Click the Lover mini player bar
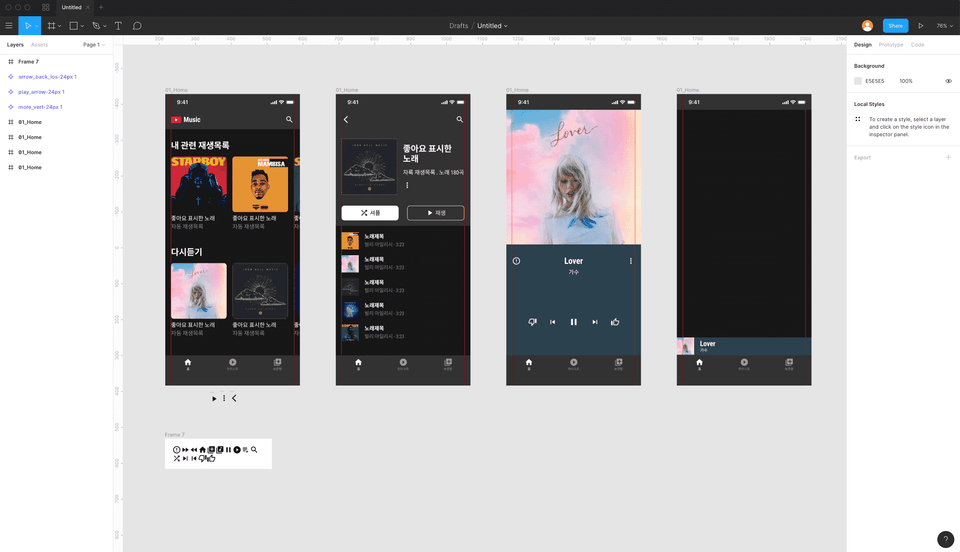 point(744,346)
